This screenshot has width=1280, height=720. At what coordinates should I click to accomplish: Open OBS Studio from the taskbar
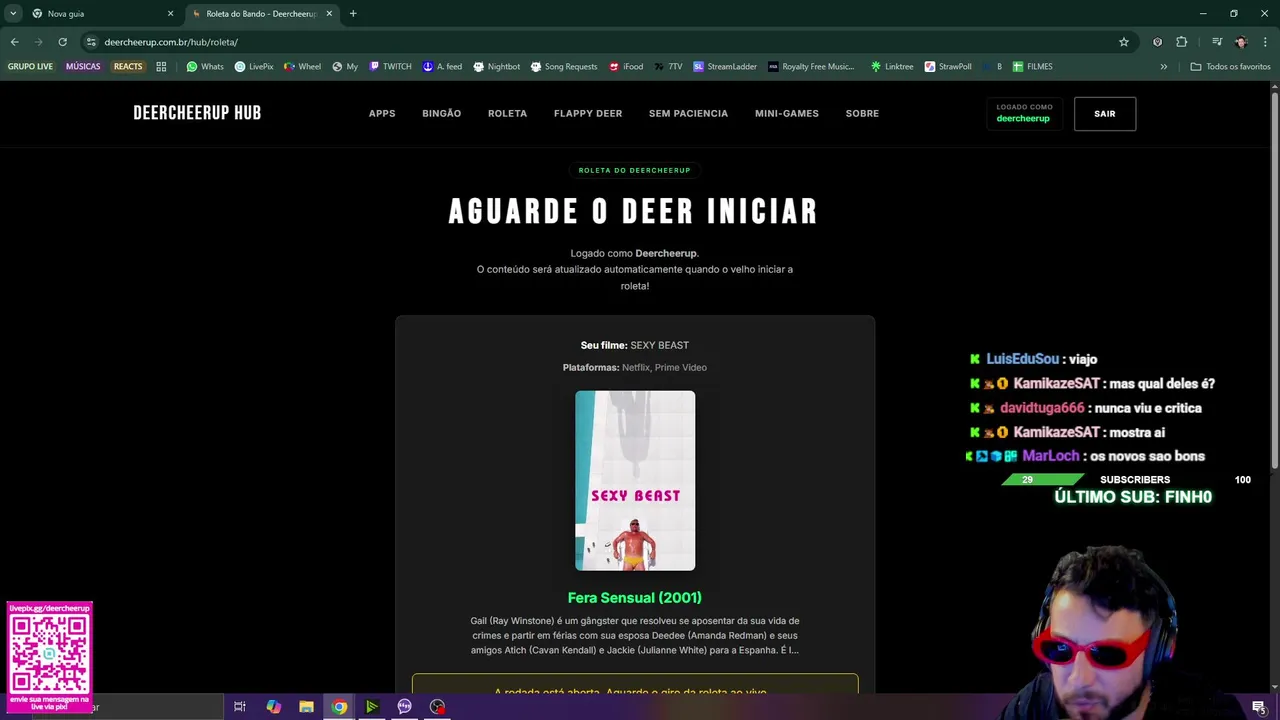437,707
